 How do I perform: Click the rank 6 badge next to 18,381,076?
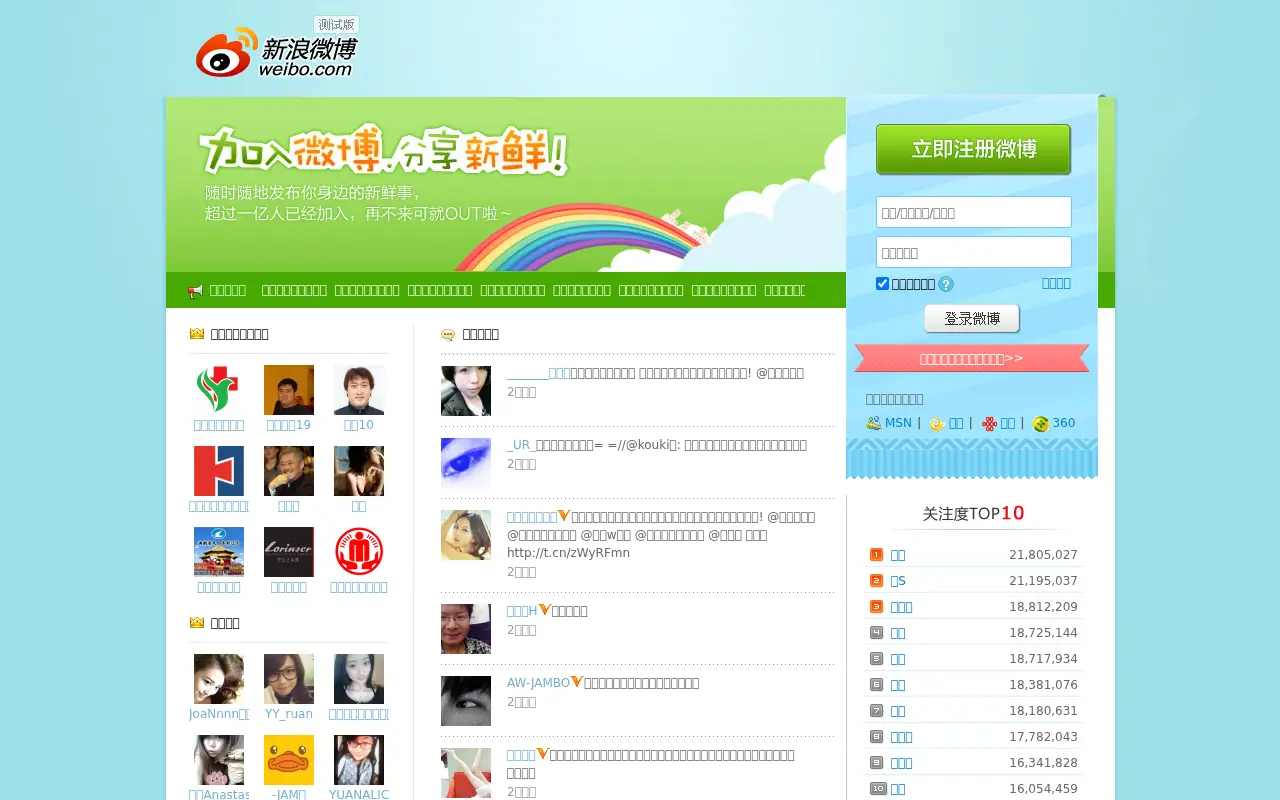(x=876, y=685)
